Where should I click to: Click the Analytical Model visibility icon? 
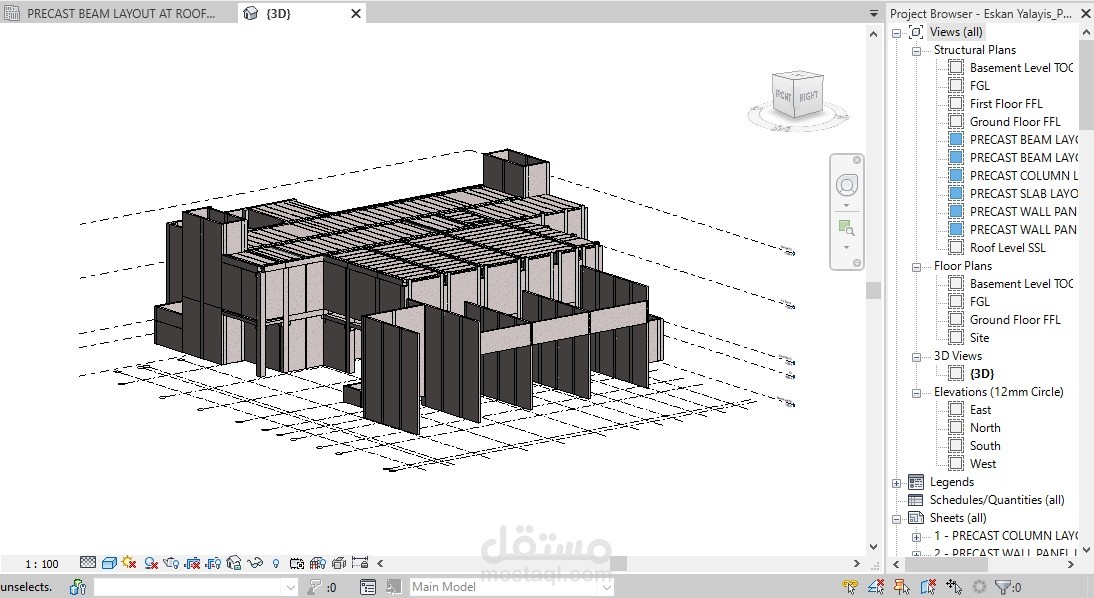318,563
